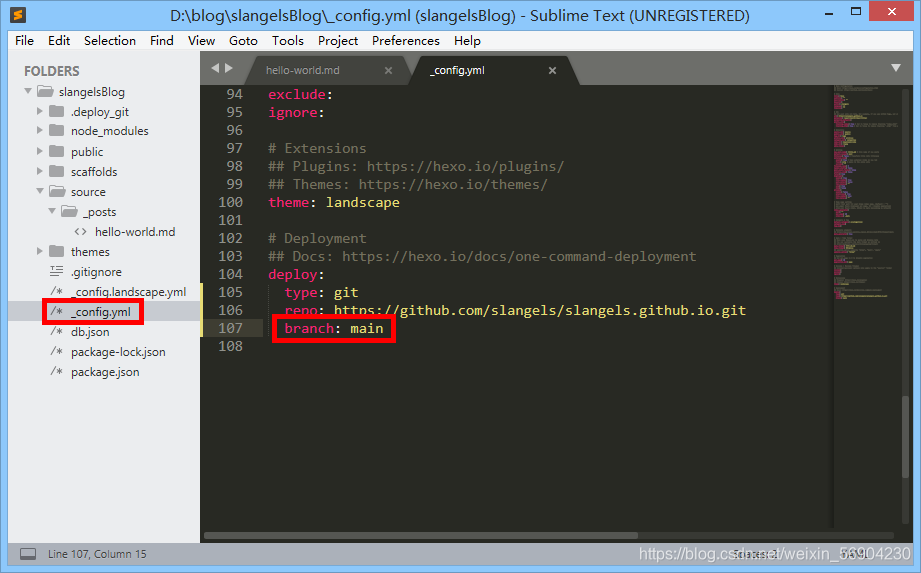Open the Selection menu

click(x=110, y=41)
